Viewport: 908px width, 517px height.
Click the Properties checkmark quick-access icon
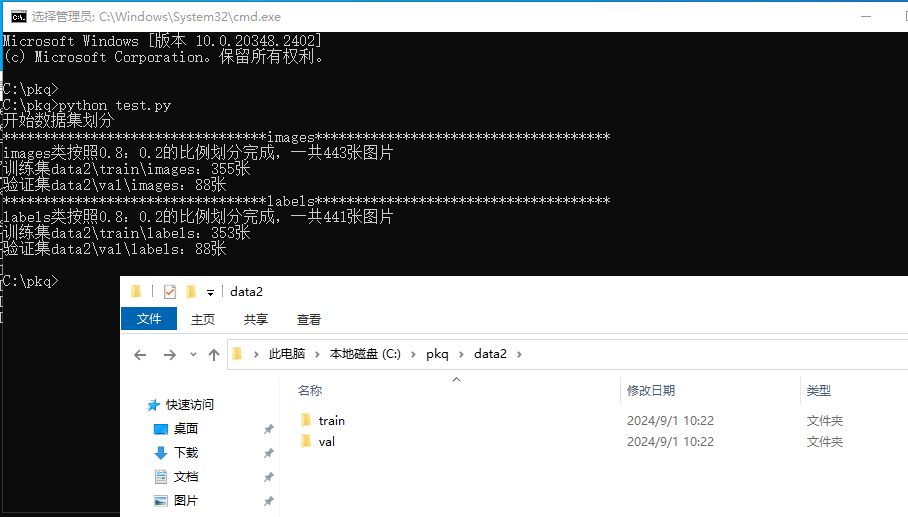(170, 292)
